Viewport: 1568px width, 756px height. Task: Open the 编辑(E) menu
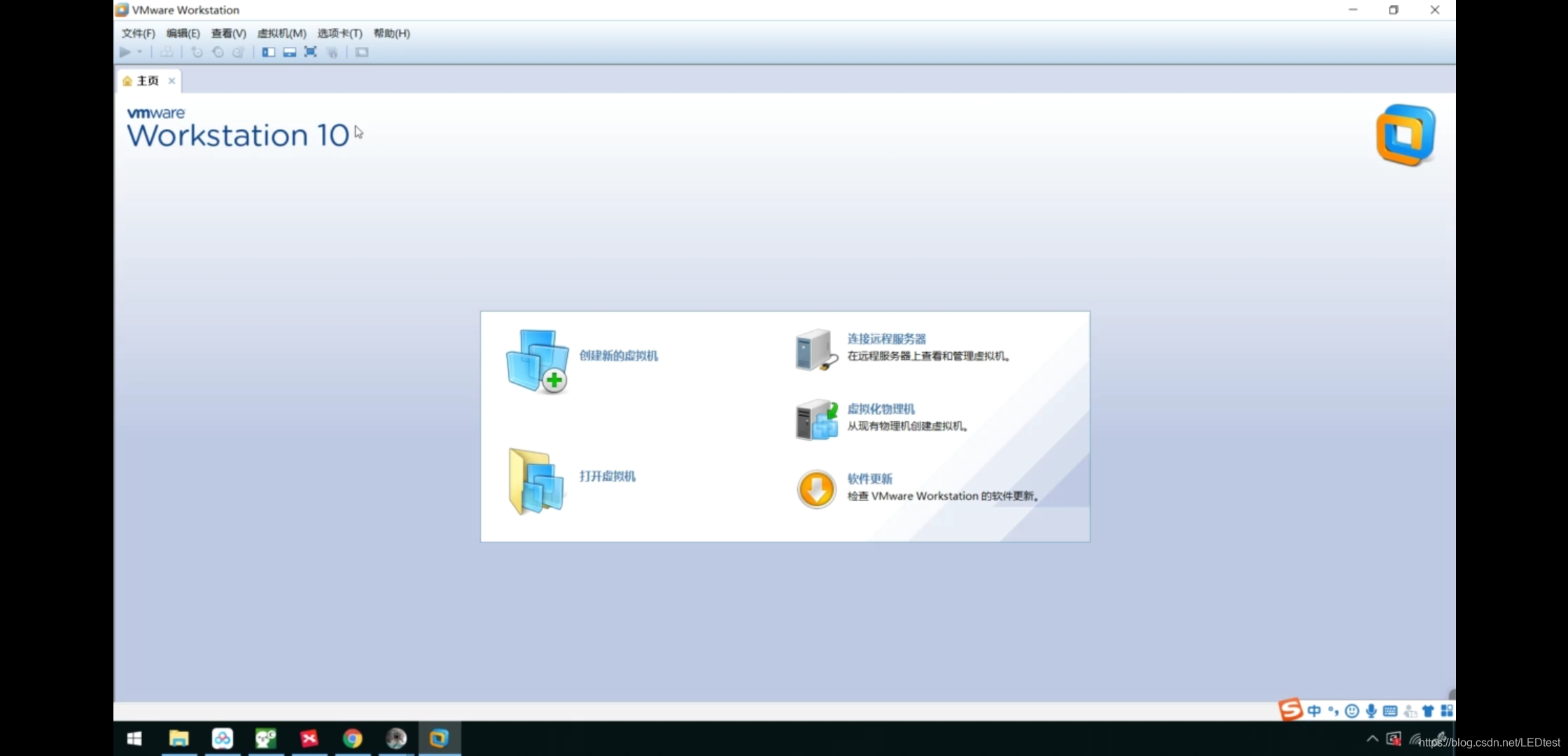click(x=183, y=33)
